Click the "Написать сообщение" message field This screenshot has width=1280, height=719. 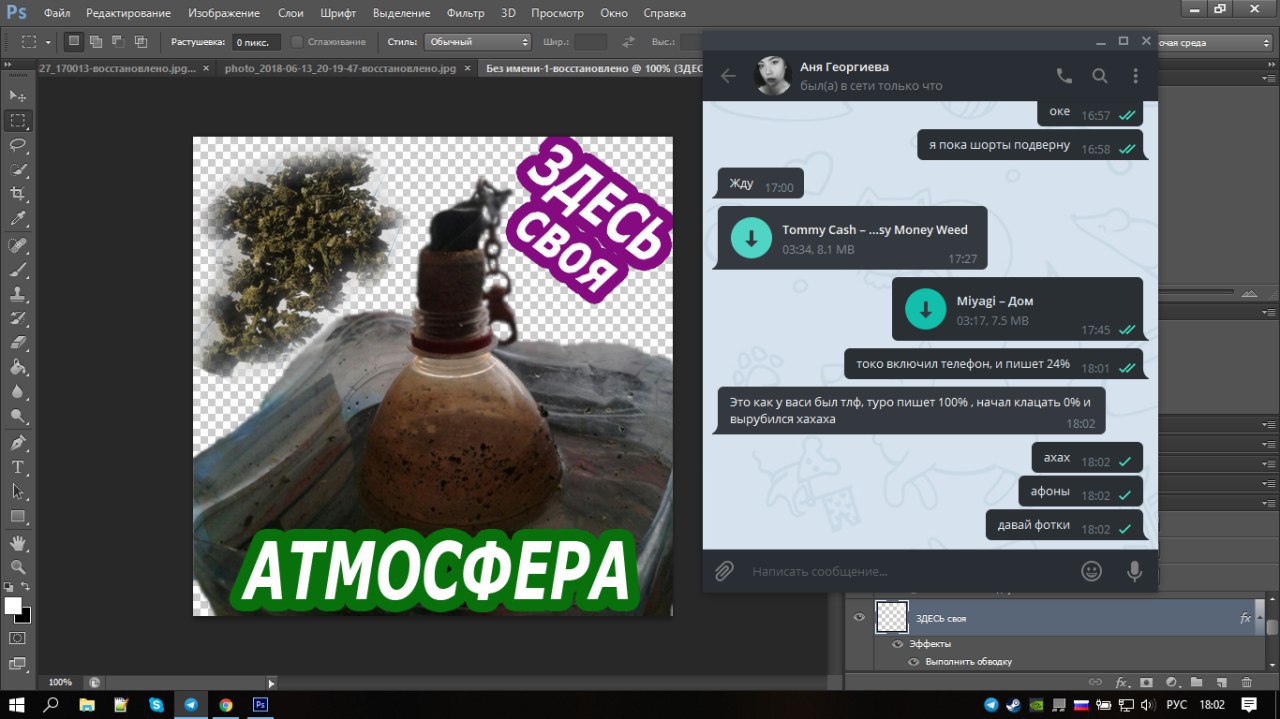pos(900,571)
